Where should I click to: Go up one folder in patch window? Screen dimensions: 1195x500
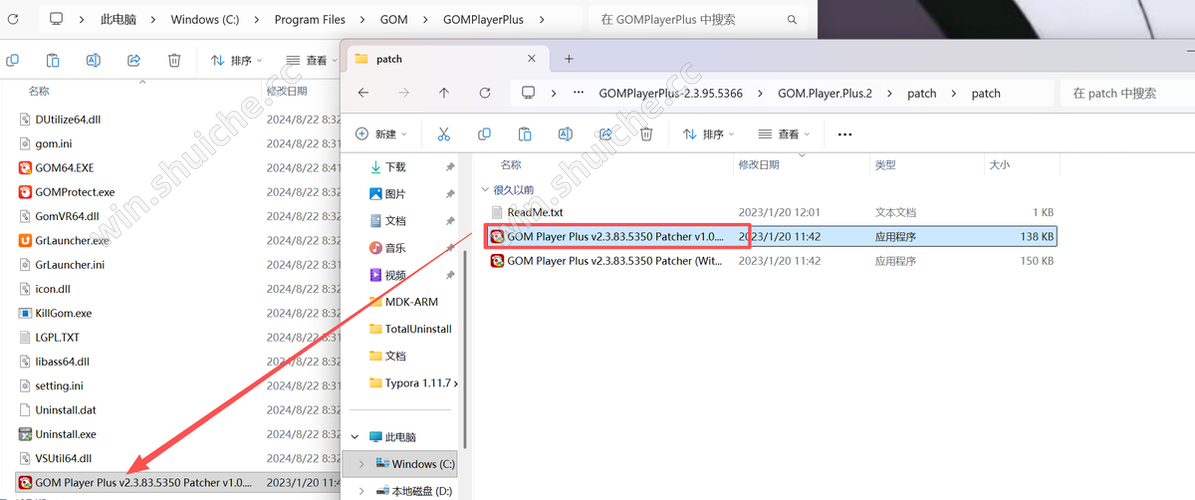coord(444,93)
